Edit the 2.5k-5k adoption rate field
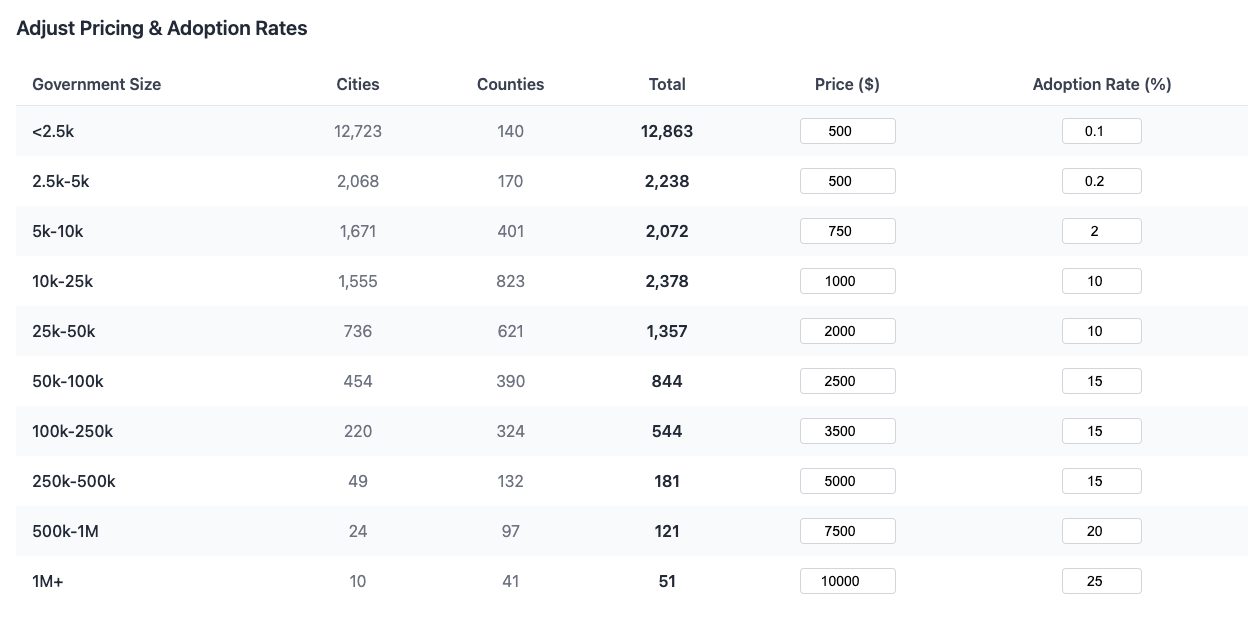1258x624 pixels. (x=1101, y=181)
